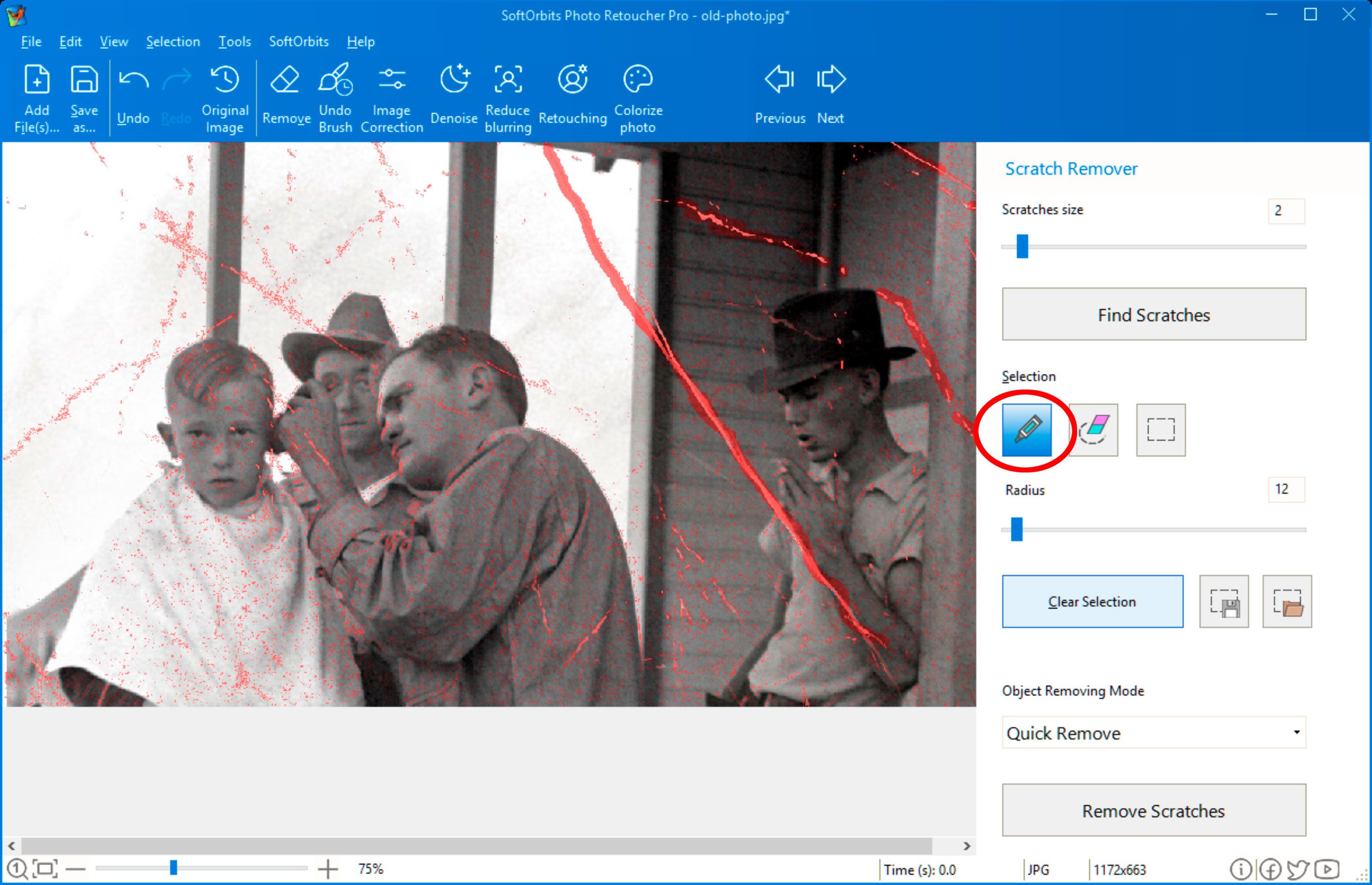Drag the Scratches Size slider
This screenshot has height=885, width=1372.
click(x=1023, y=248)
